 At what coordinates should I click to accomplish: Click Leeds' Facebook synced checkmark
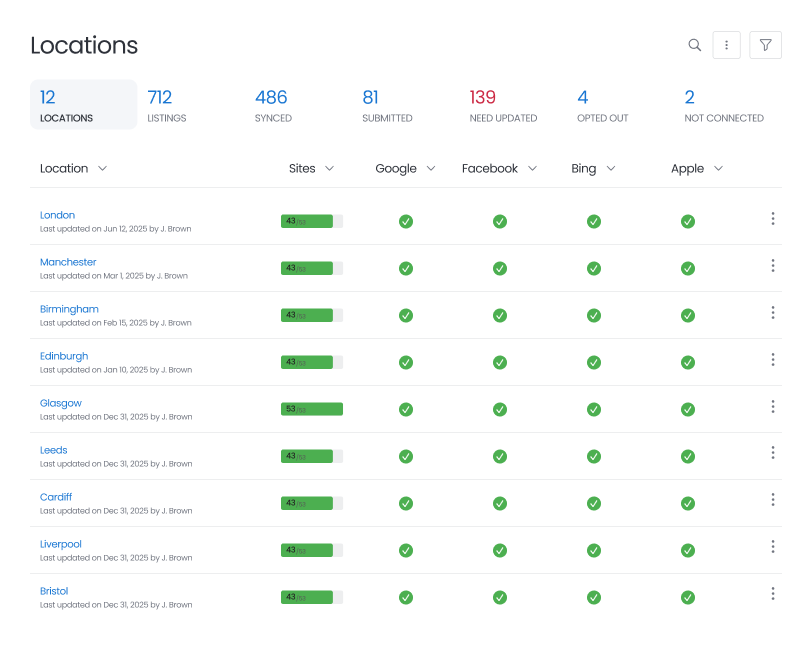(x=500, y=456)
